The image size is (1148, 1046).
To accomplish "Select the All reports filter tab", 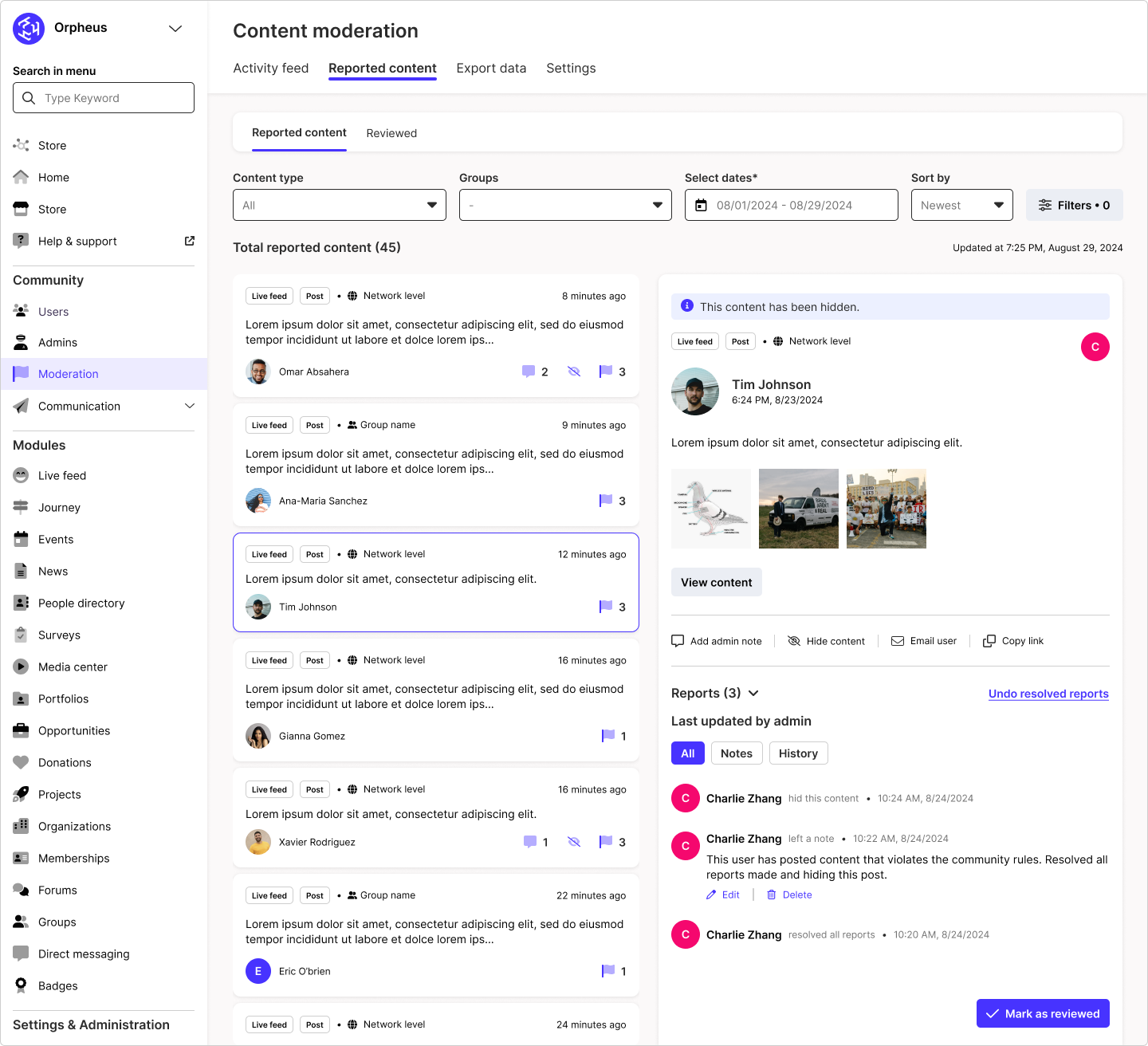I will [688, 753].
